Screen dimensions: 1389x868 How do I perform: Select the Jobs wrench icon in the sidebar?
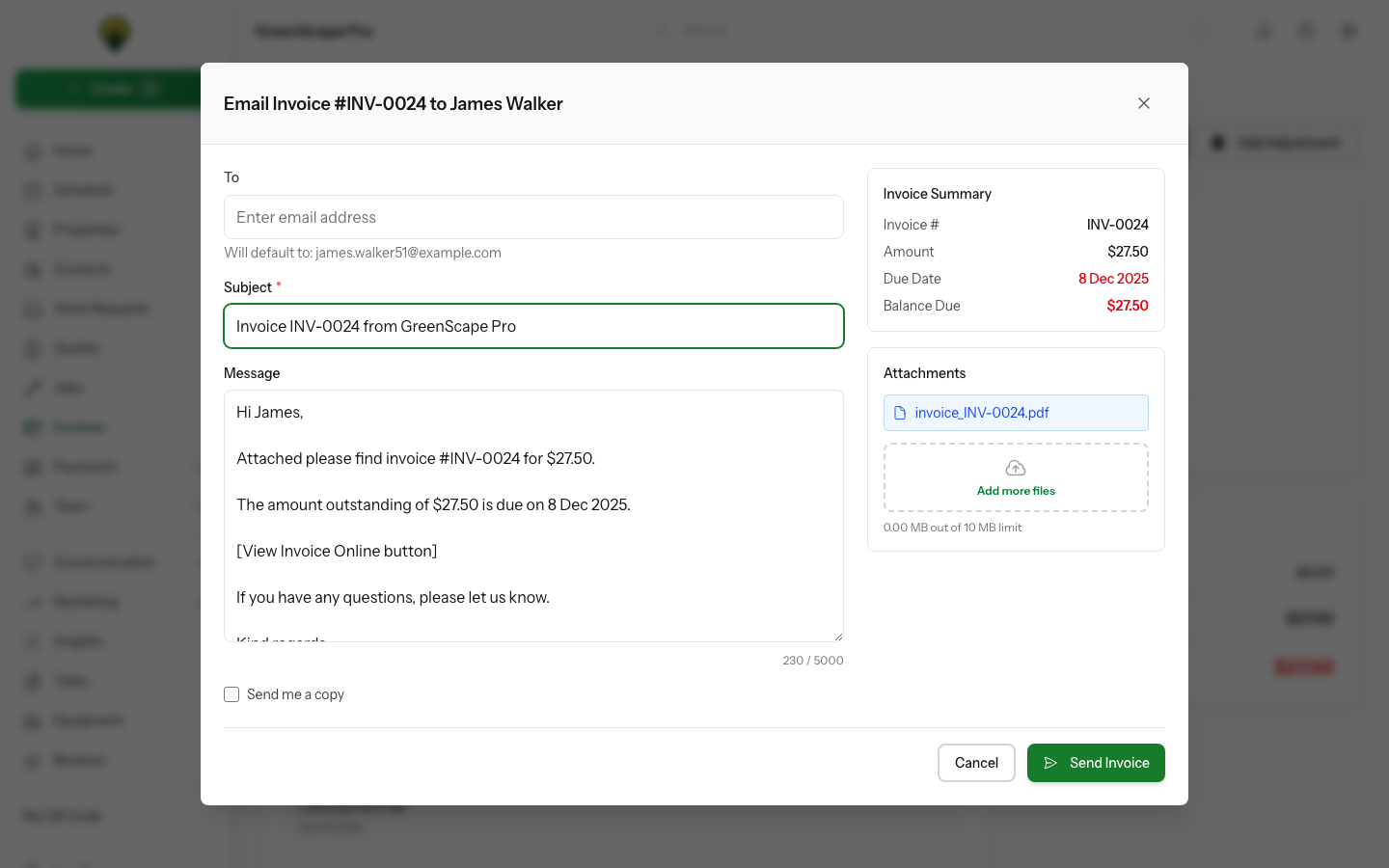(x=32, y=388)
